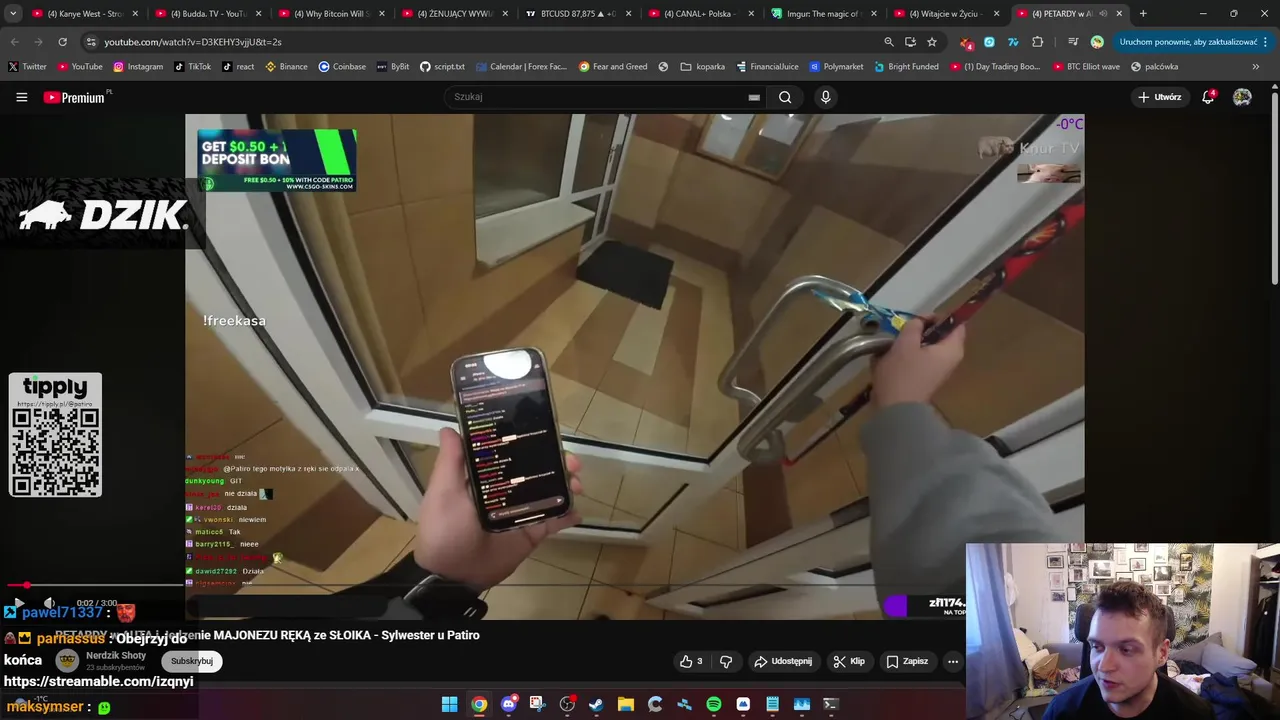The width and height of the screenshot is (1280, 720).
Task: Open Steam from the taskbar
Action: [x=596, y=704]
